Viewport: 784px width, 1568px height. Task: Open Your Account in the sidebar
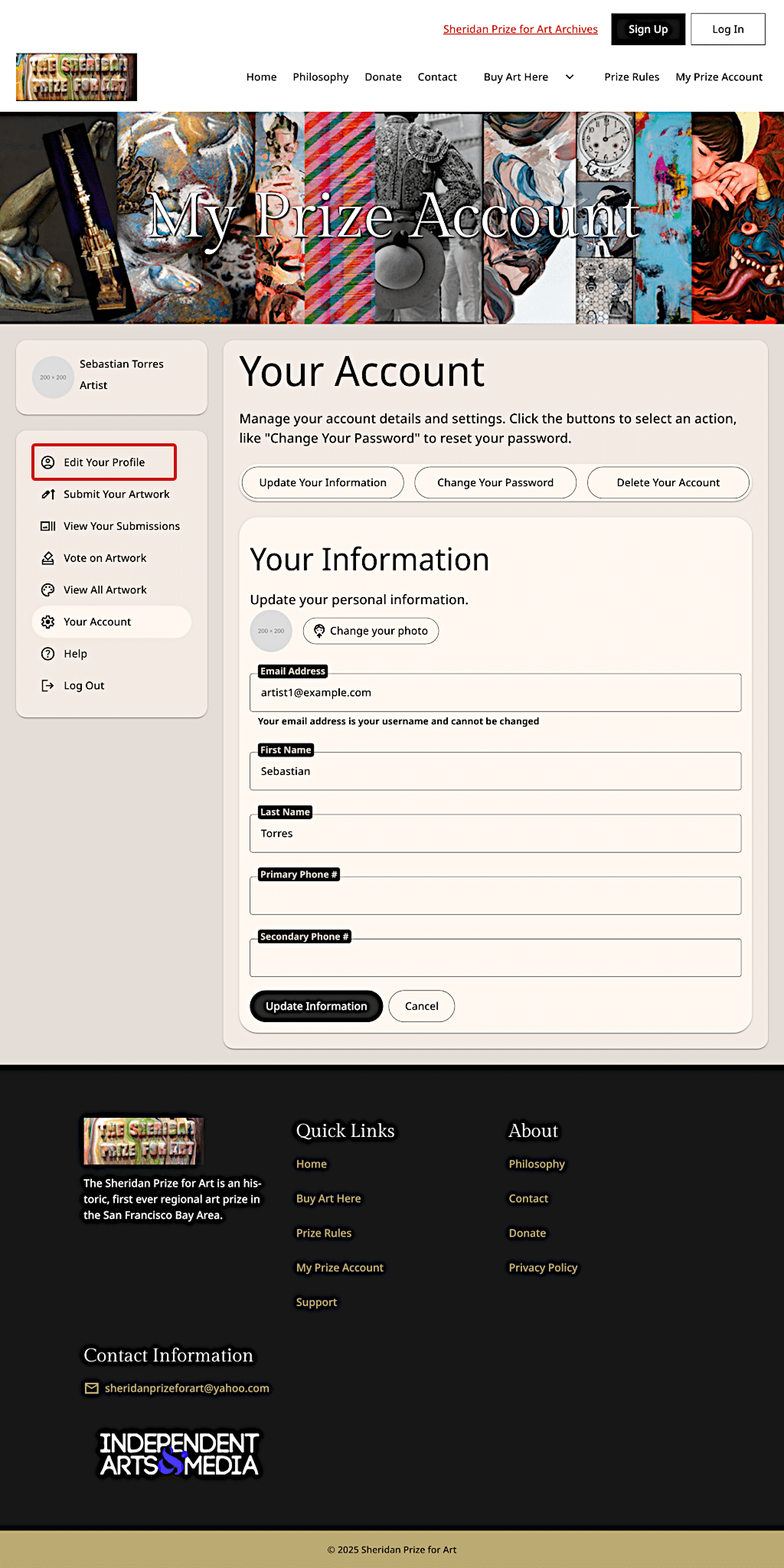(x=112, y=622)
